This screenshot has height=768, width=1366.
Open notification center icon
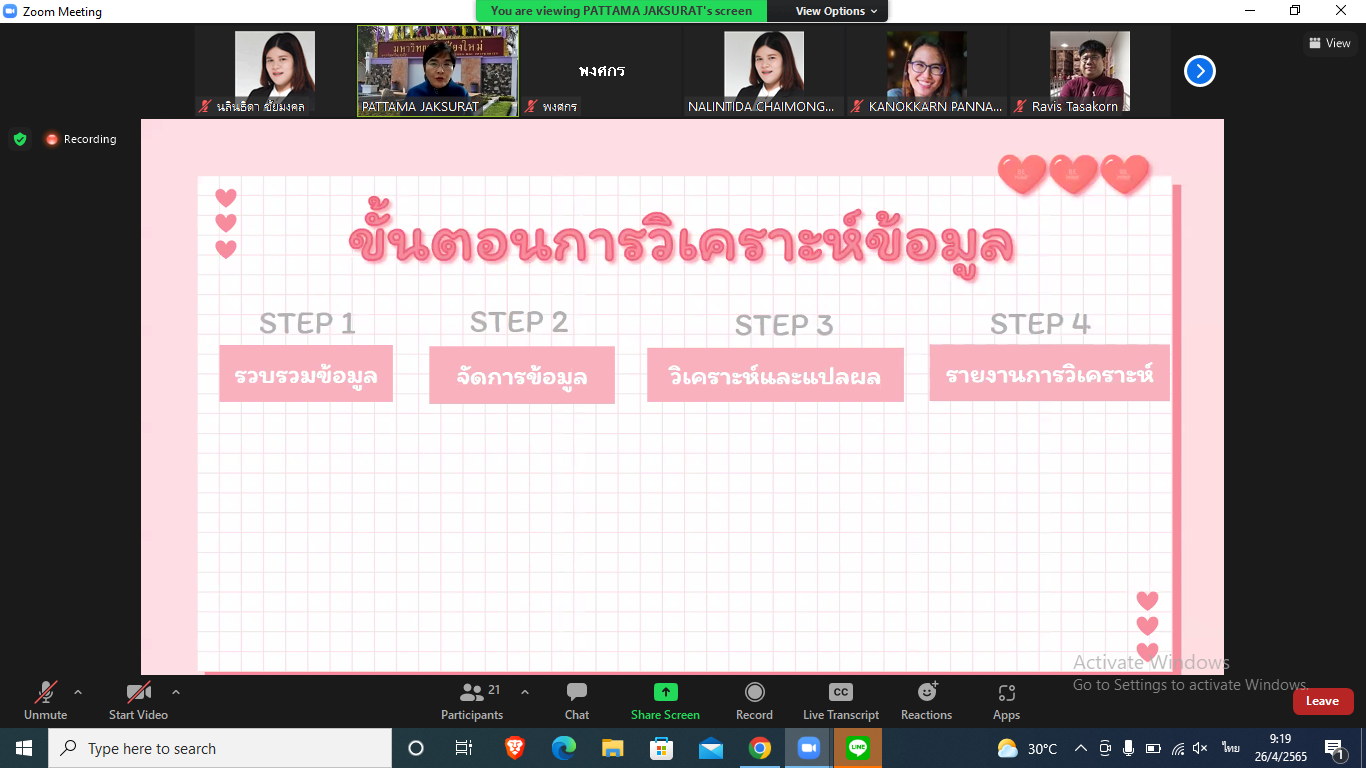(1335, 748)
